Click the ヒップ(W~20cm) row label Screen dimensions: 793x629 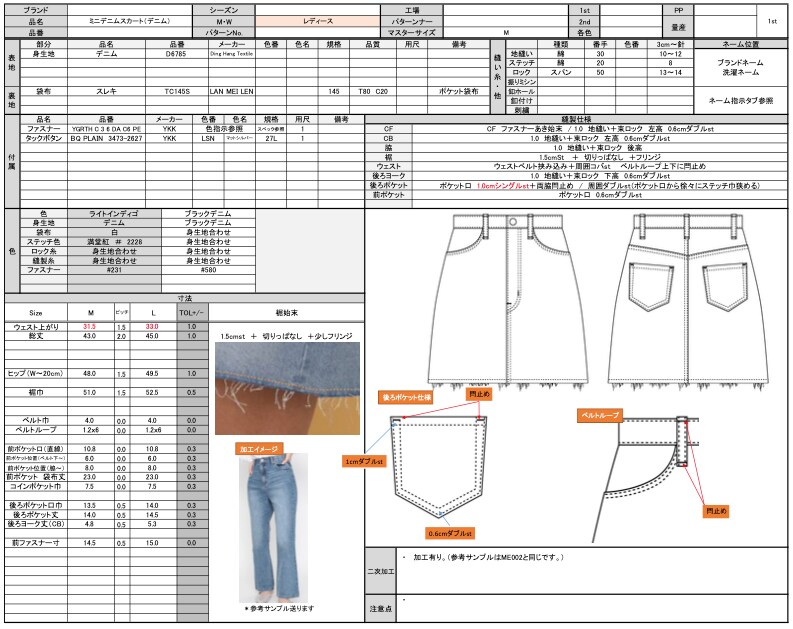[x=36, y=374]
